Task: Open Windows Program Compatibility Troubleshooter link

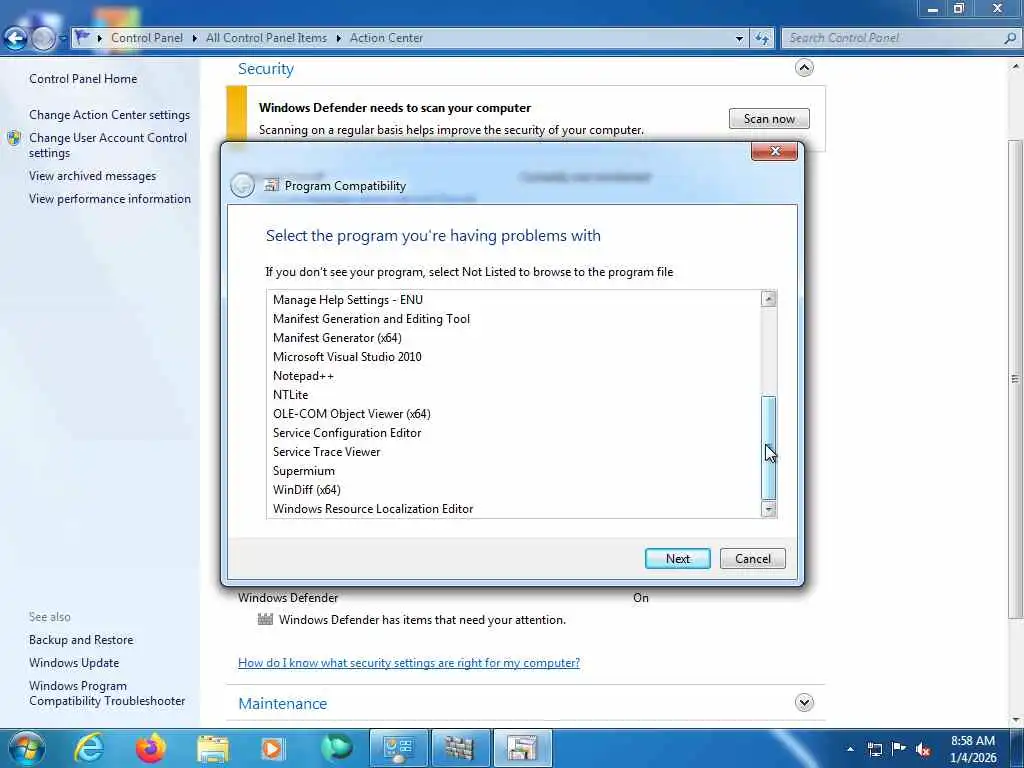Action: pos(107,693)
